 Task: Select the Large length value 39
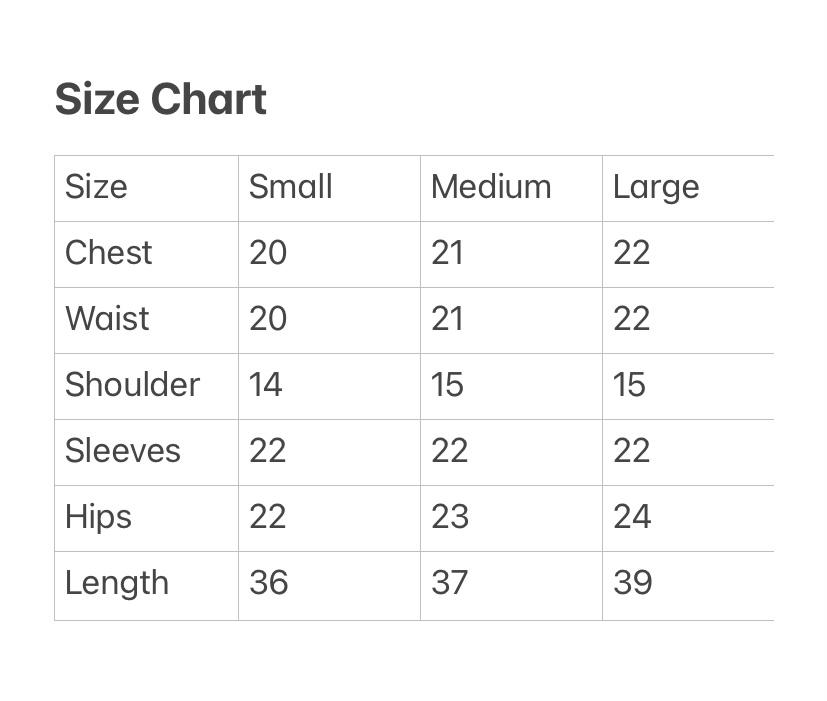(632, 583)
